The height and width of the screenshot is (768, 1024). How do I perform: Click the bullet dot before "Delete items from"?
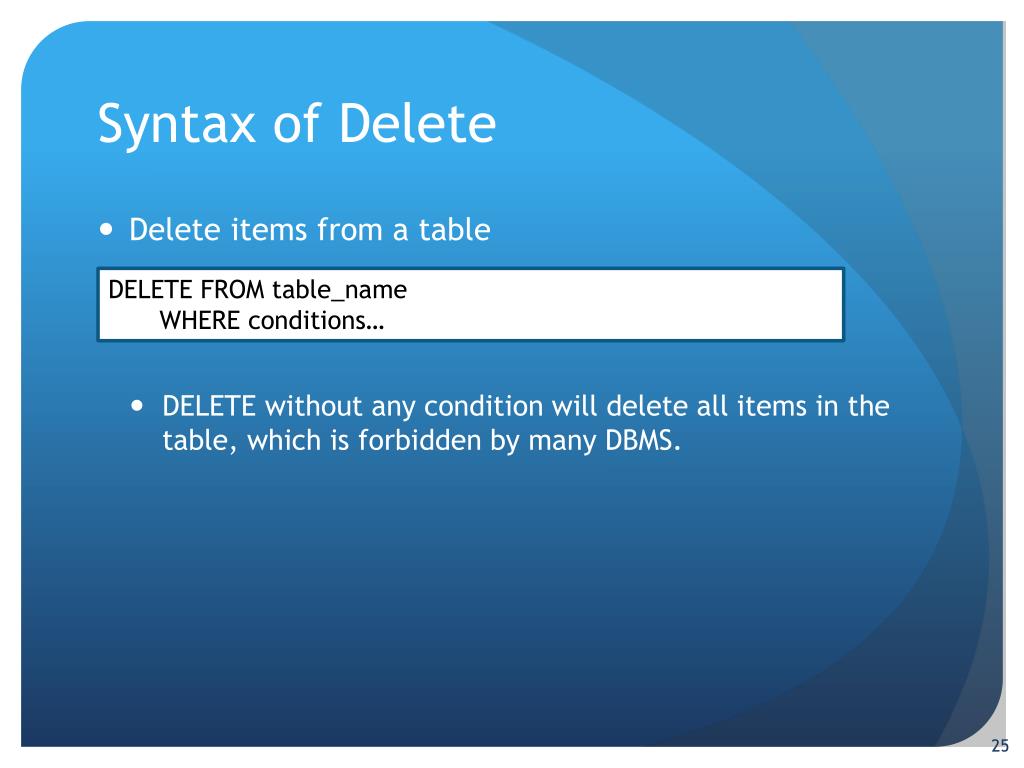106,230
